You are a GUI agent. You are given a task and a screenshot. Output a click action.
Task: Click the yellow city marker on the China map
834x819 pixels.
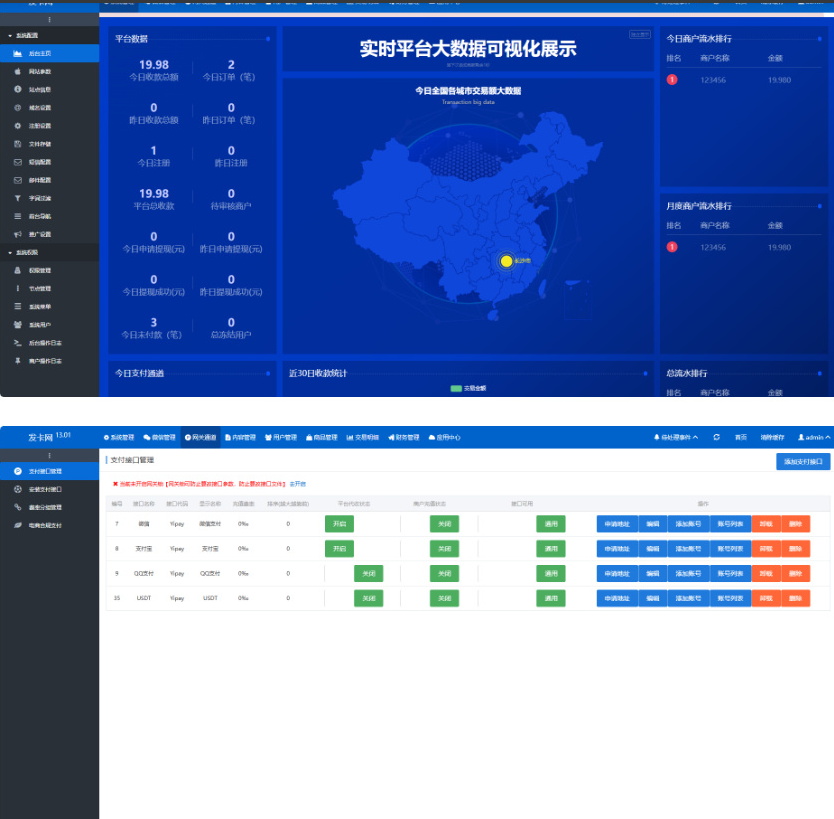(506, 261)
